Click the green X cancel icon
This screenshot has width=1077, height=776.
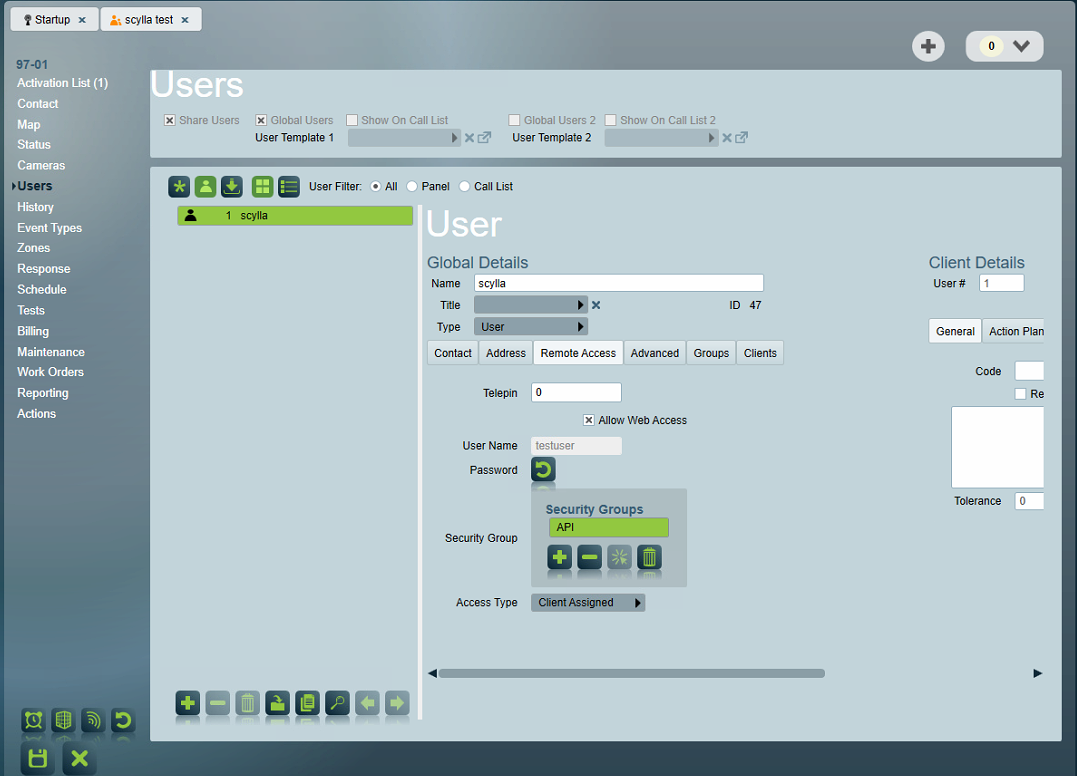point(80,758)
